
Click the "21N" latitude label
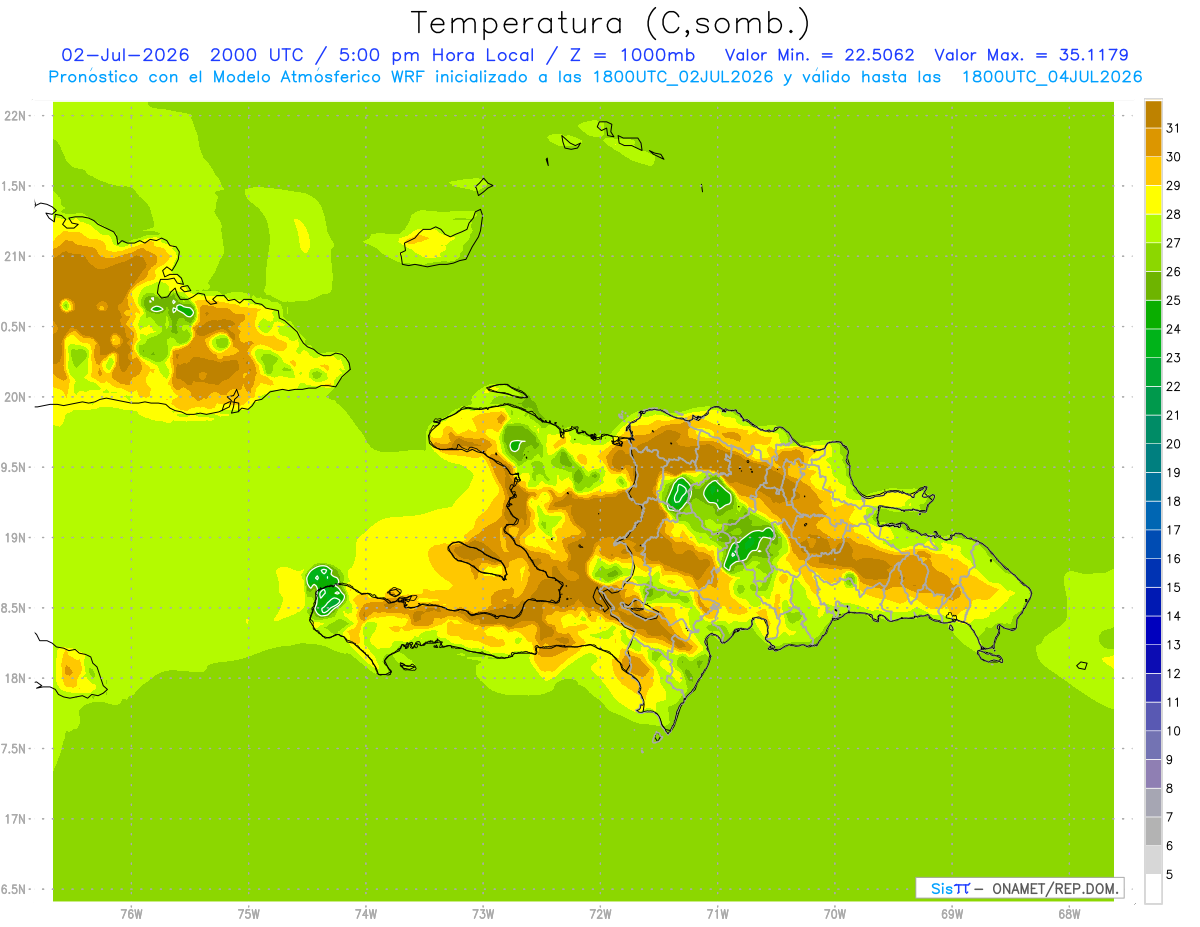pyautogui.click(x=15, y=257)
